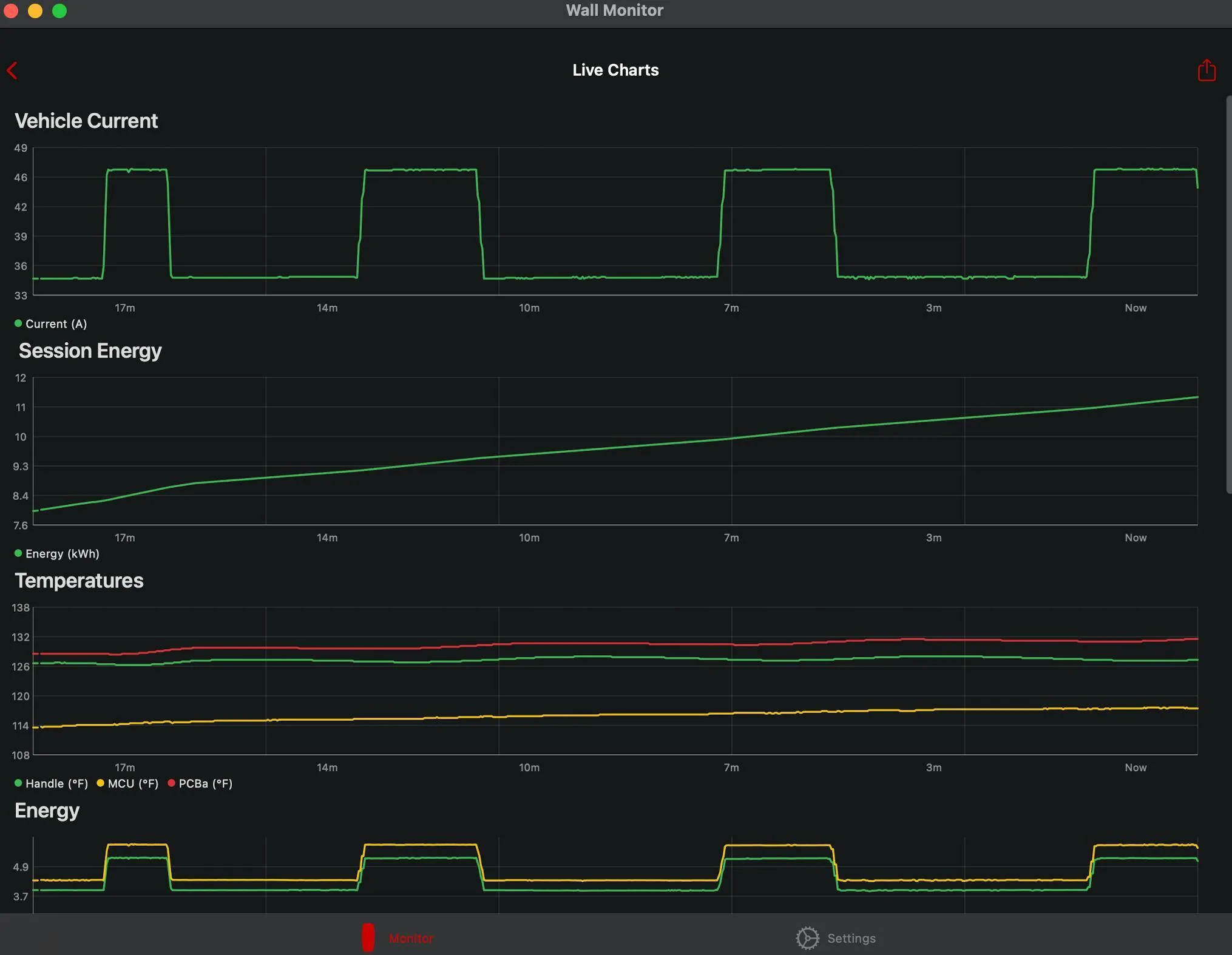Open the Settings gear tab
This screenshot has height=955, width=1232.
(836, 938)
